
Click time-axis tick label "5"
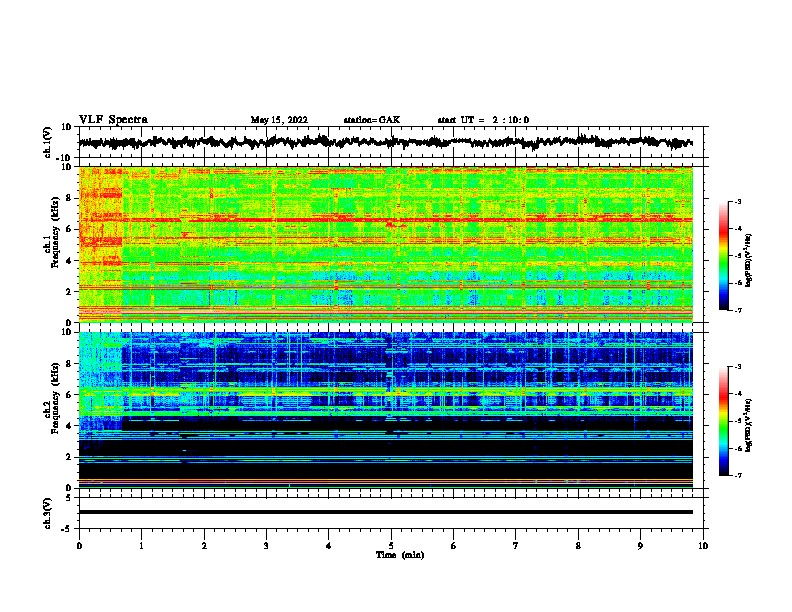tap(391, 546)
